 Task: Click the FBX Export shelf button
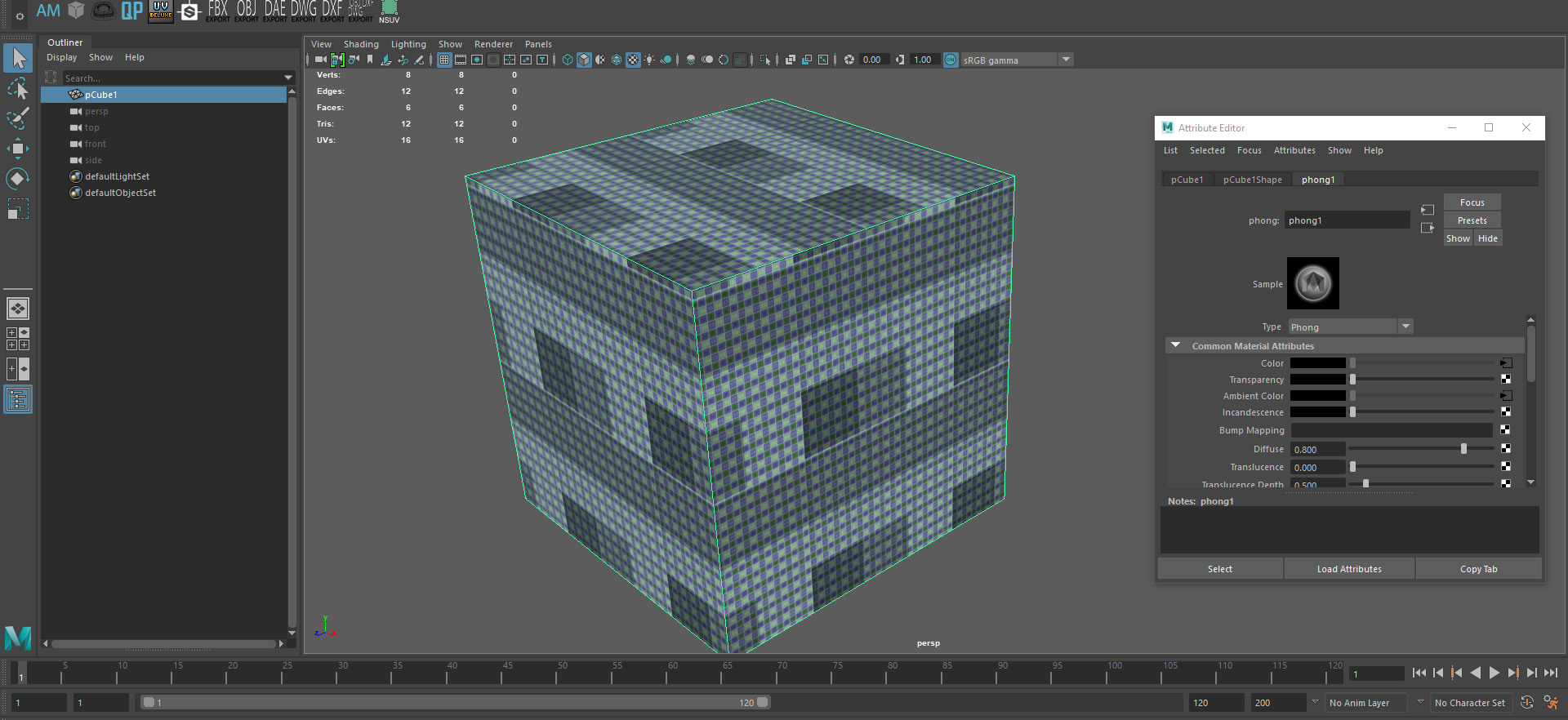217,11
